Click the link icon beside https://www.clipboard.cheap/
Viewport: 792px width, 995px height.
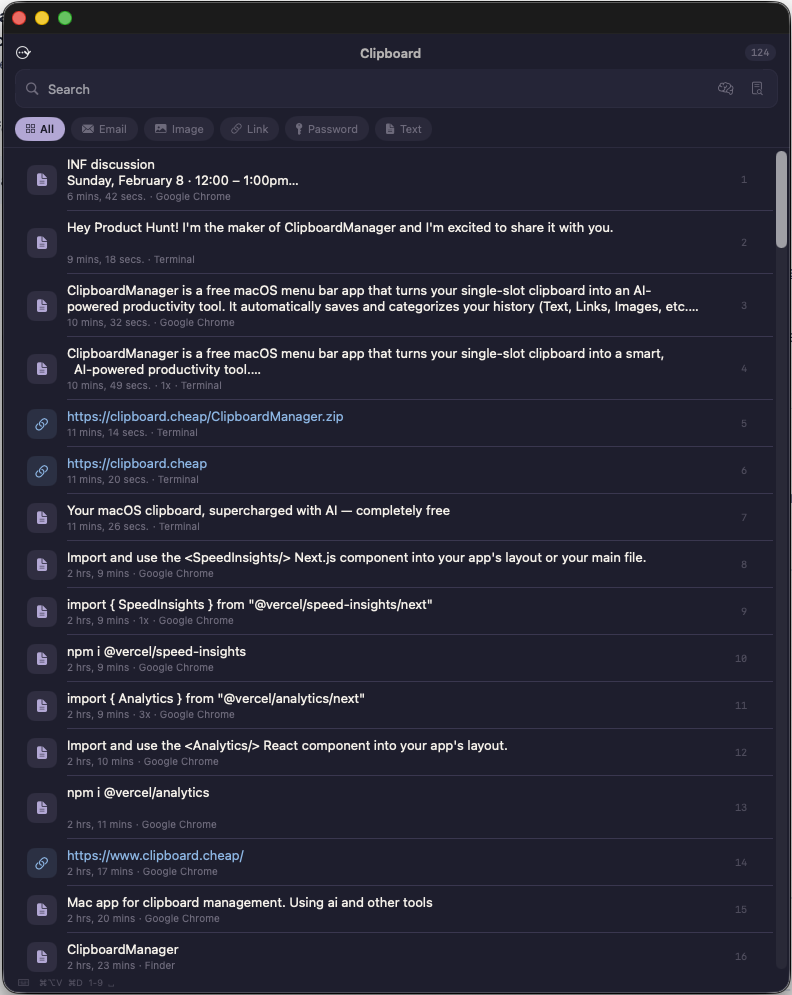41,862
